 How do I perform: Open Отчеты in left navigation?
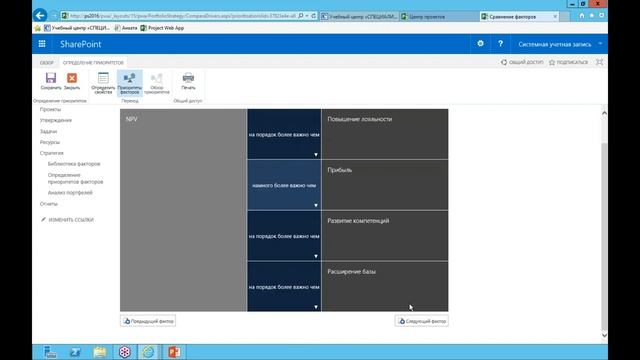[x=49, y=204]
